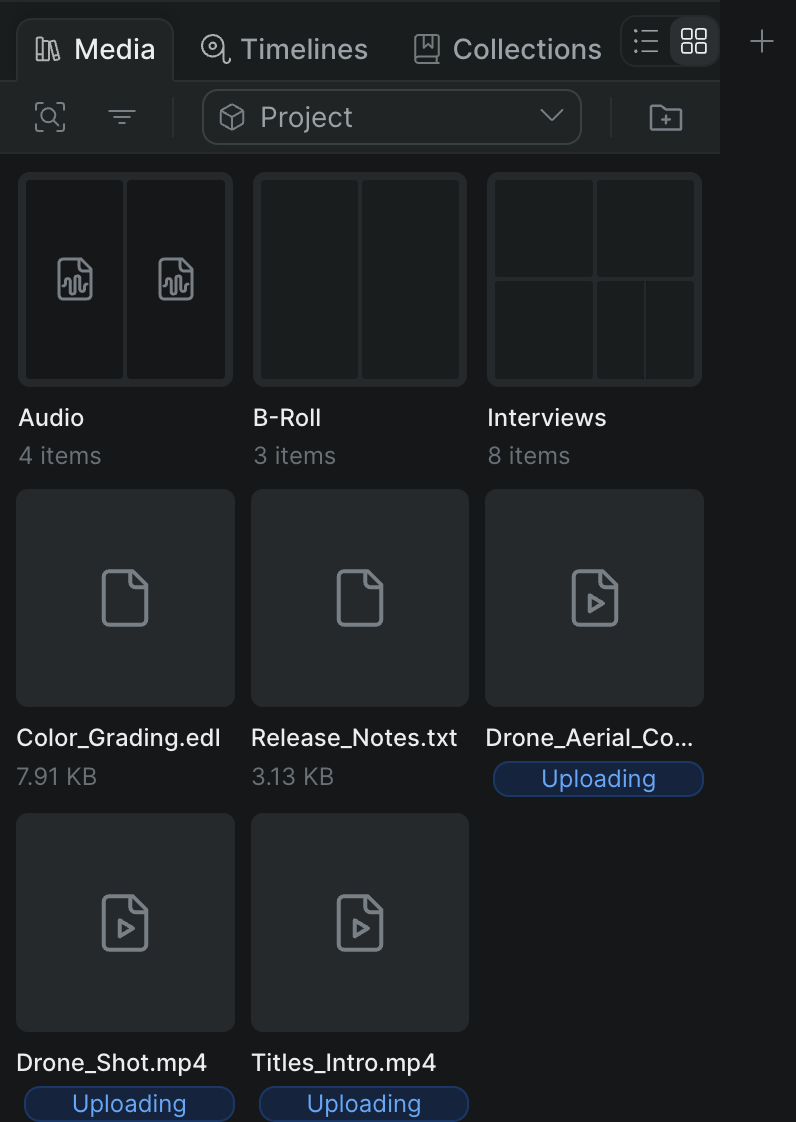Click the '8 items' label under Interviews
This screenshot has height=1122, width=796.
click(x=529, y=456)
